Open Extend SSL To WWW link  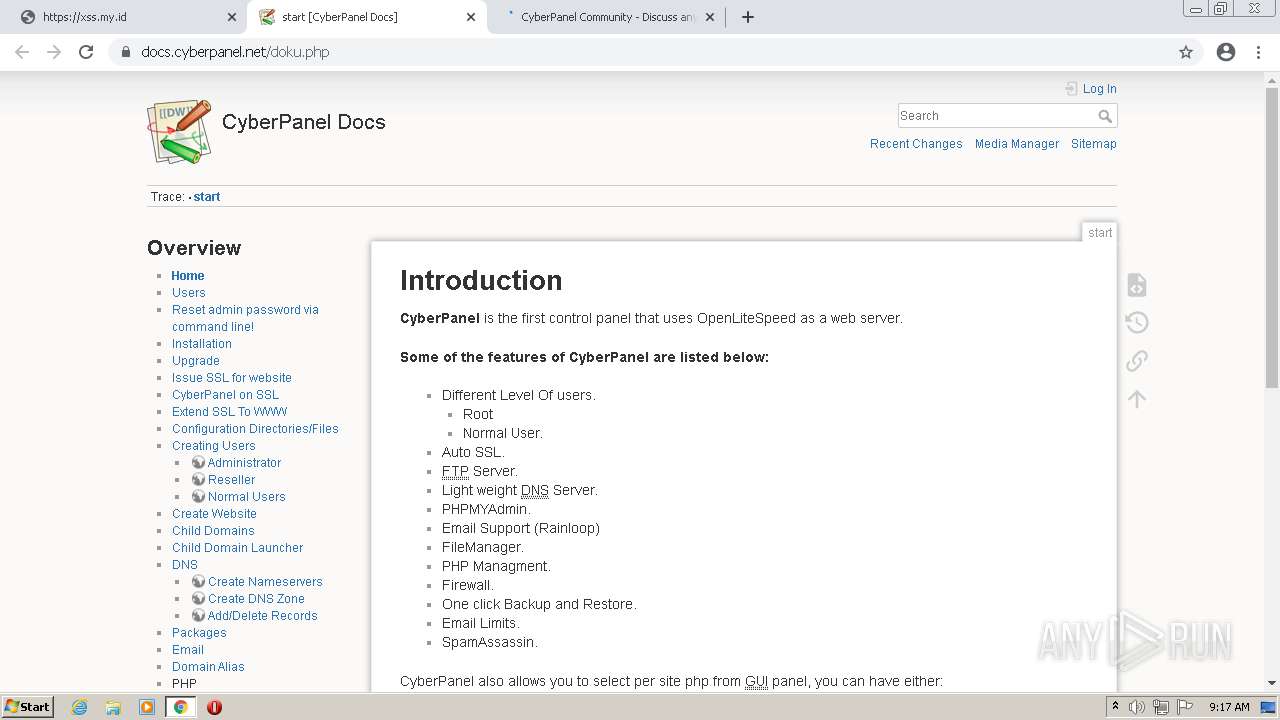pos(229,412)
